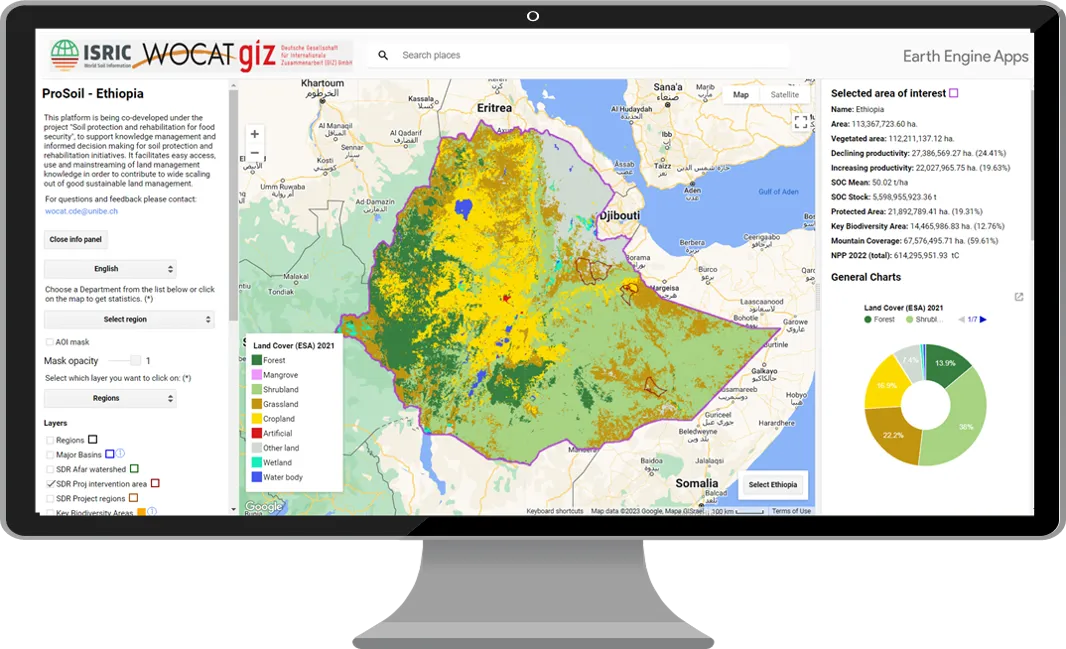Zoom in on the map

(254, 134)
